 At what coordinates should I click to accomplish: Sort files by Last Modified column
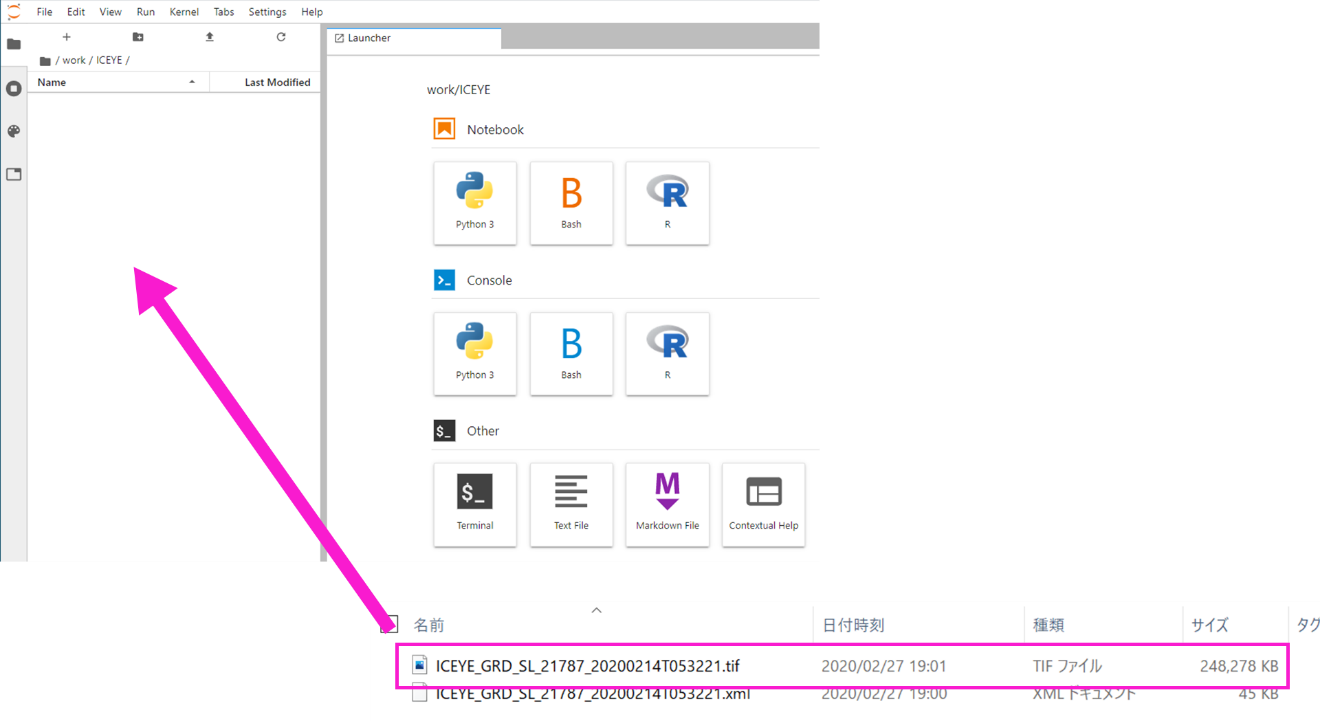coord(266,82)
